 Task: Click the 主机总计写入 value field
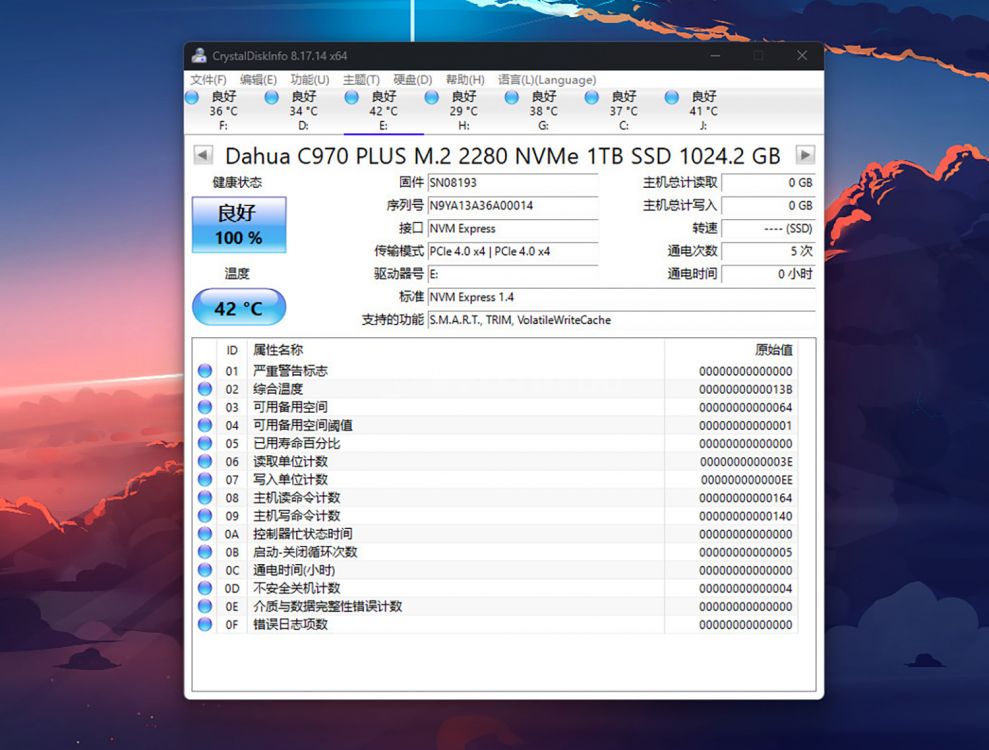pos(768,206)
